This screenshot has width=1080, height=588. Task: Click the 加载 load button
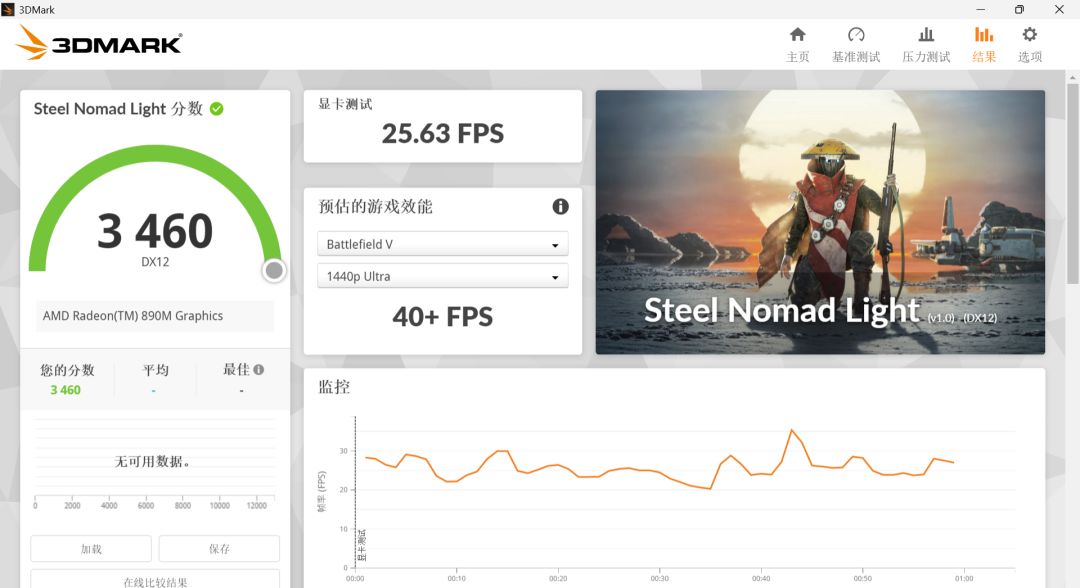point(91,549)
